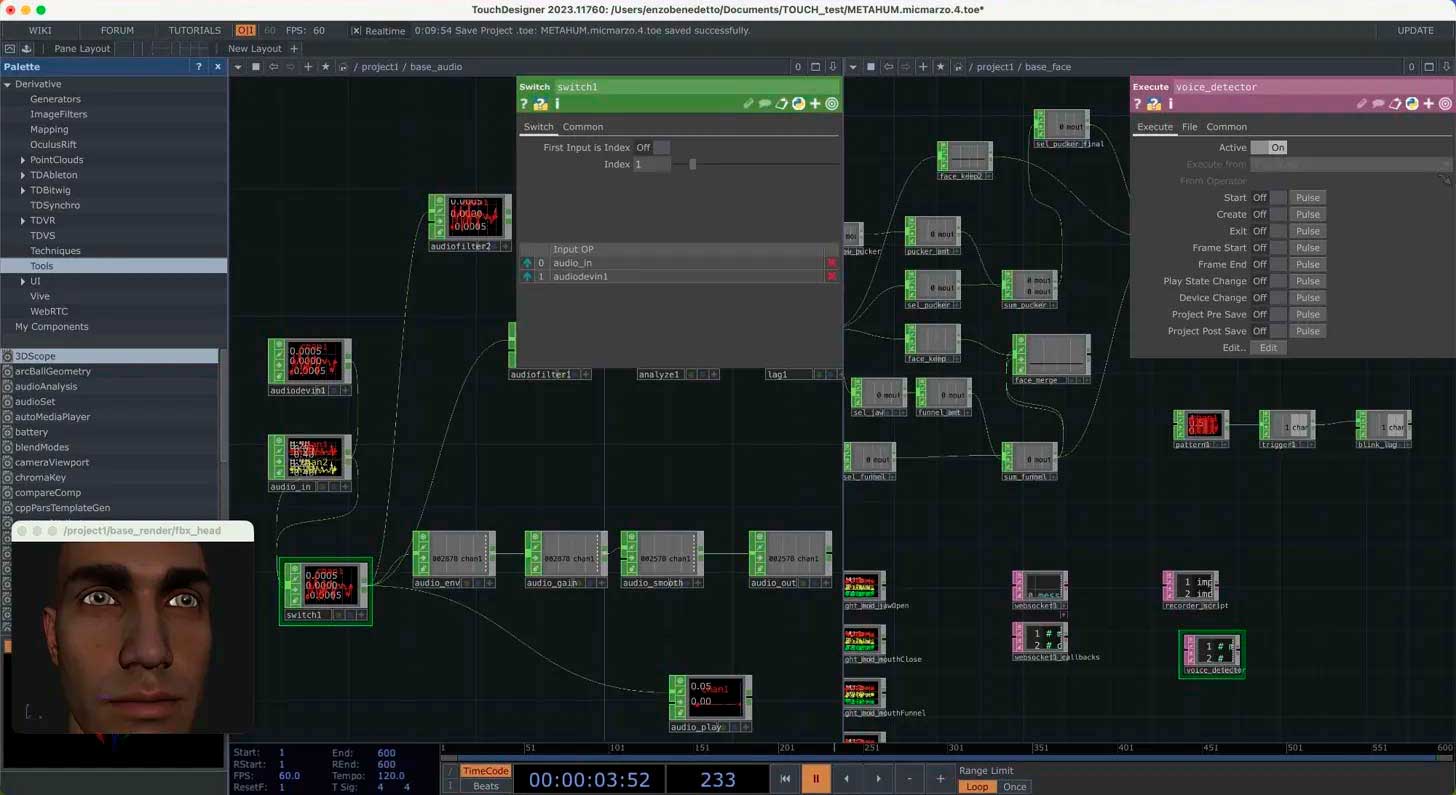Open the TUTORIALS menu item
This screenshot has width=1456, height=795.
tap(195, 31)
